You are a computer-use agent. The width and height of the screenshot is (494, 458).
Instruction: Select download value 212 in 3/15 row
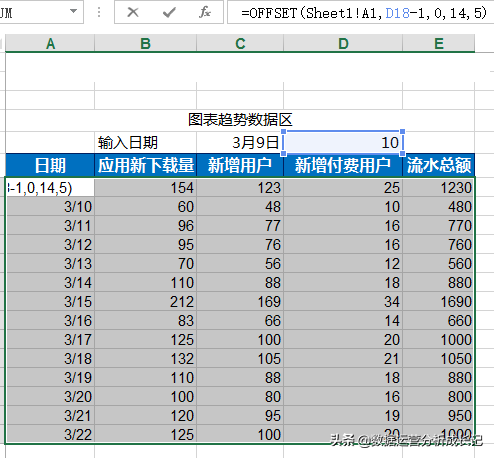click(x=145, y=302)
